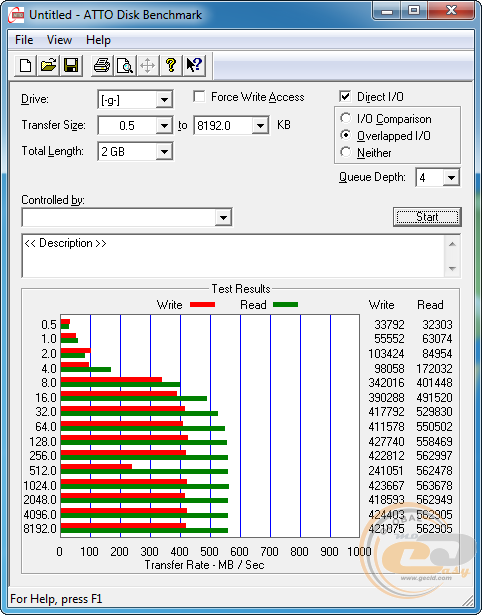Click the 128.0 transfer size row label

click(43, 442)
